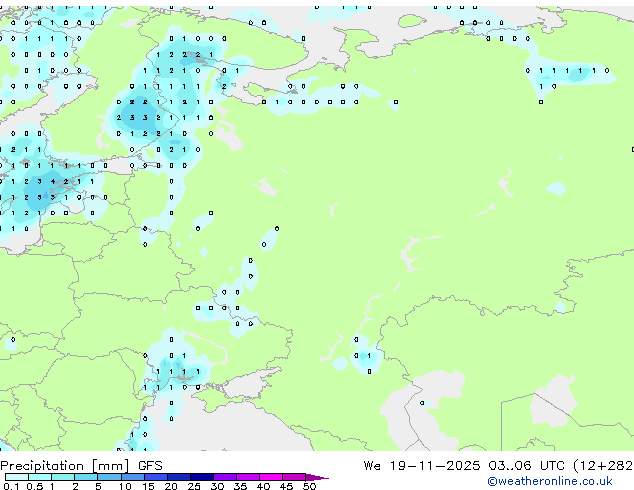Click the legend label 30
Screen dimensions: 634x490
click(217, 486)
